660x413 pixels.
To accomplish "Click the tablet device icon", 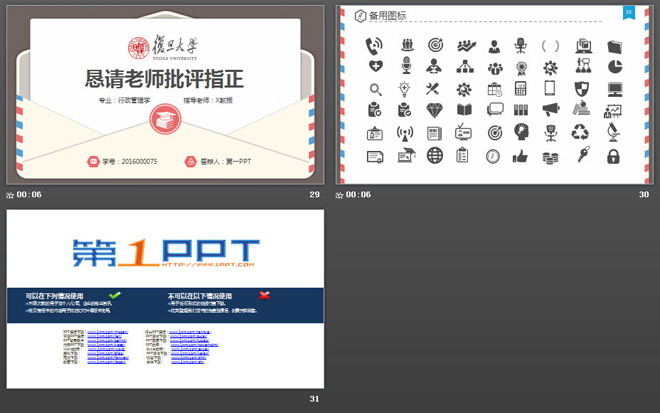I will point(550,88).
